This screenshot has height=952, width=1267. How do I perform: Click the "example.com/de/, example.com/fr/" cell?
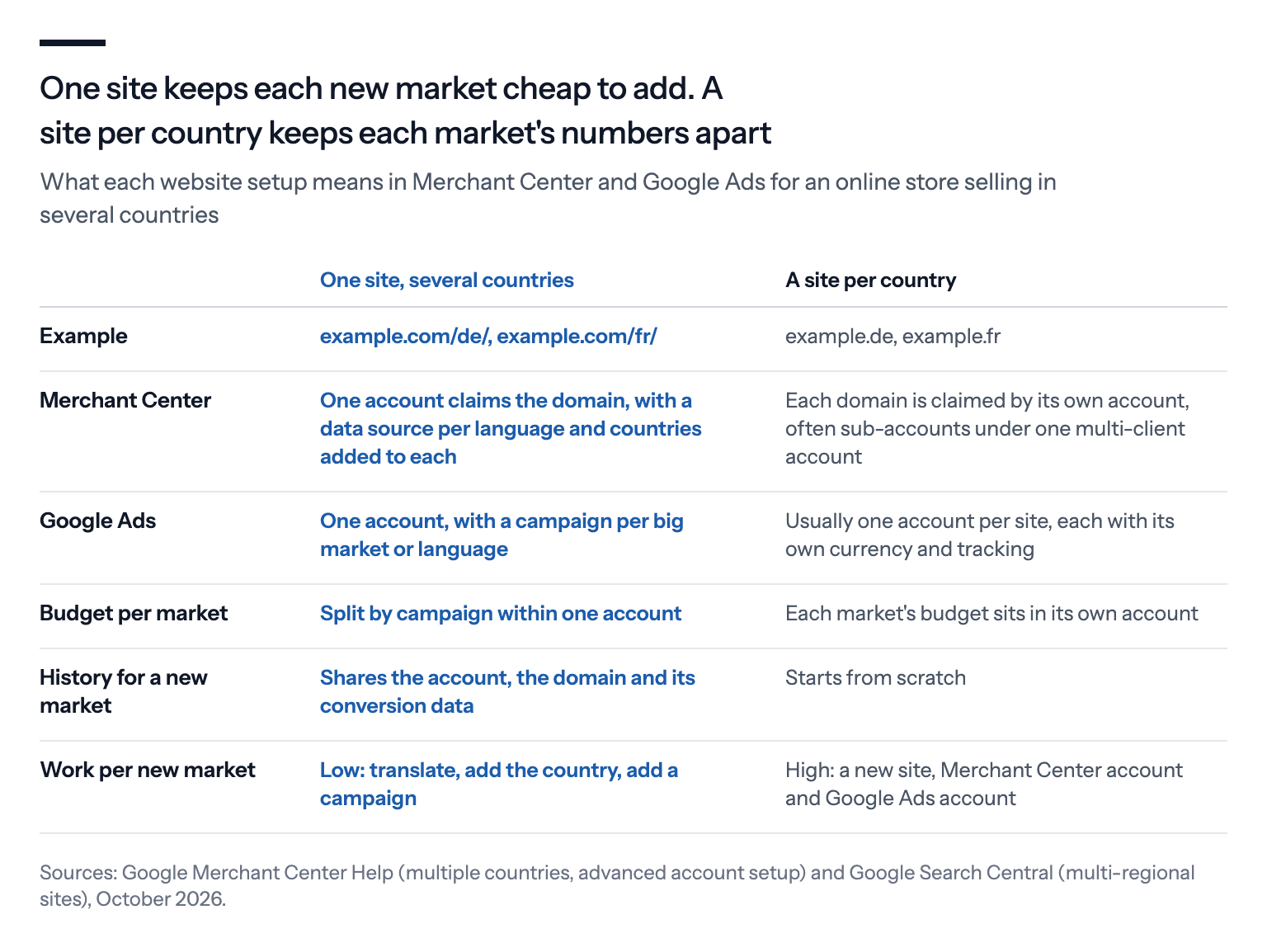pyautogui.click(x=488, y=336)
